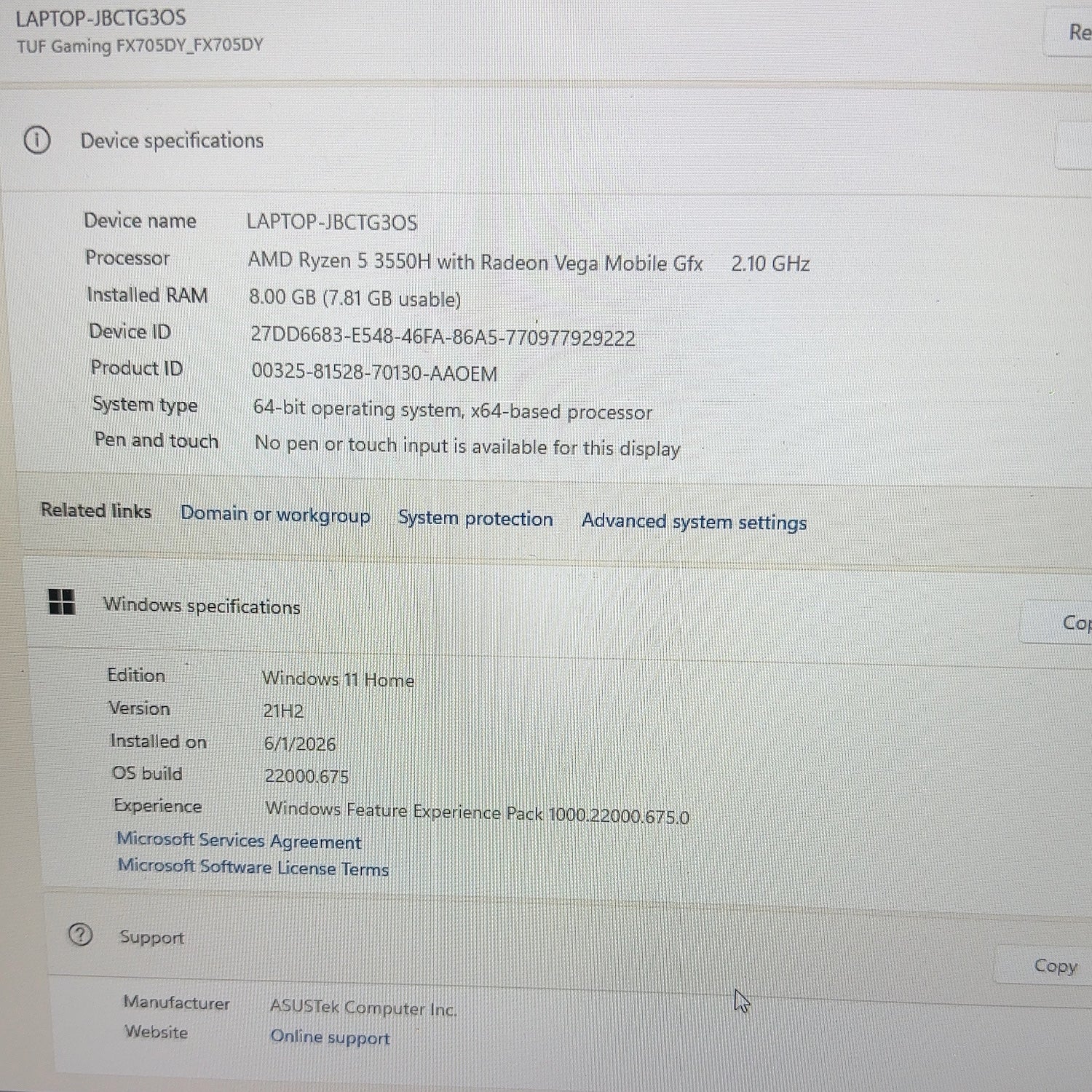Open the Online support website link
Viewport: 1092px width, 1092px height.
[x=330, y=1037]
